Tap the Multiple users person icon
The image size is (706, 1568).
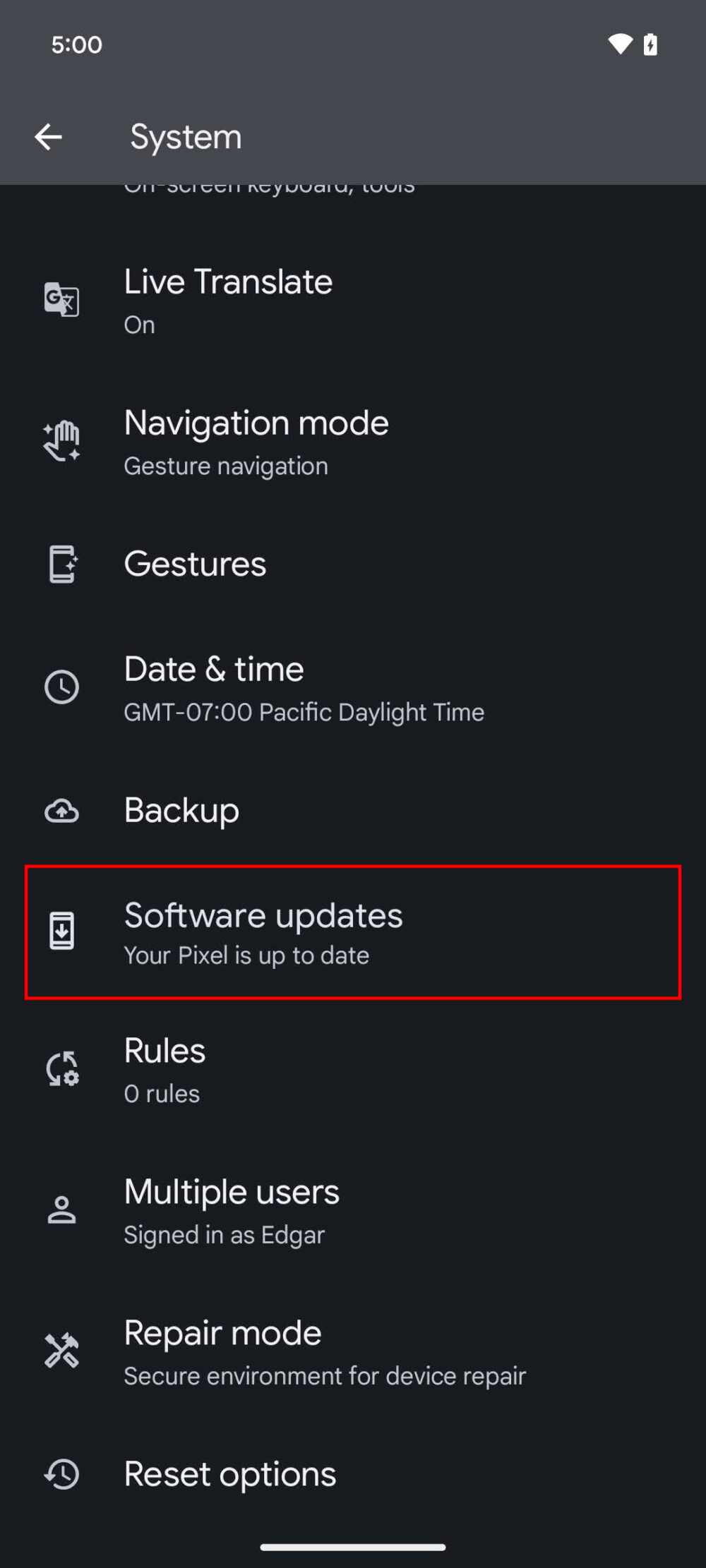62,1210
